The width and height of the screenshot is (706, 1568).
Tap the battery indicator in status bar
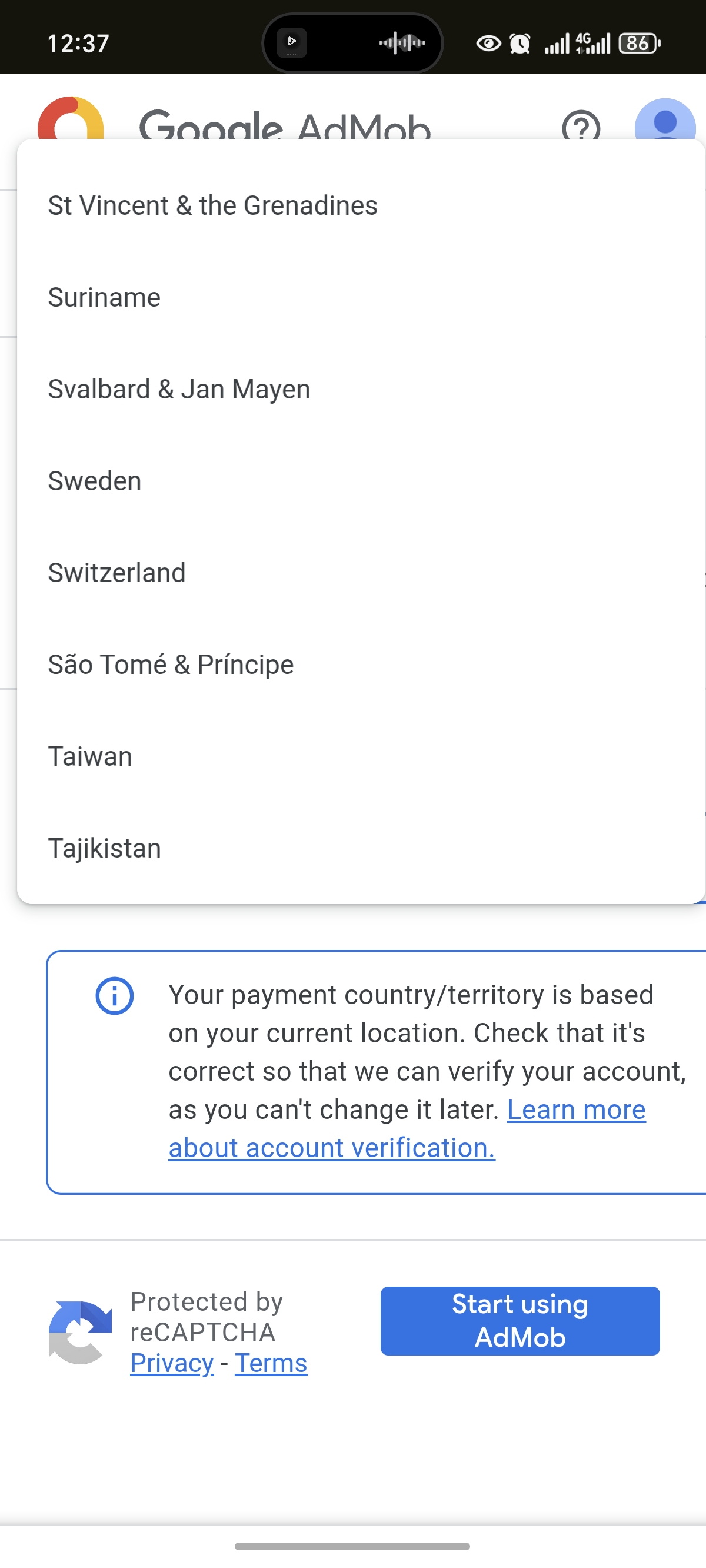coord(639,43)
